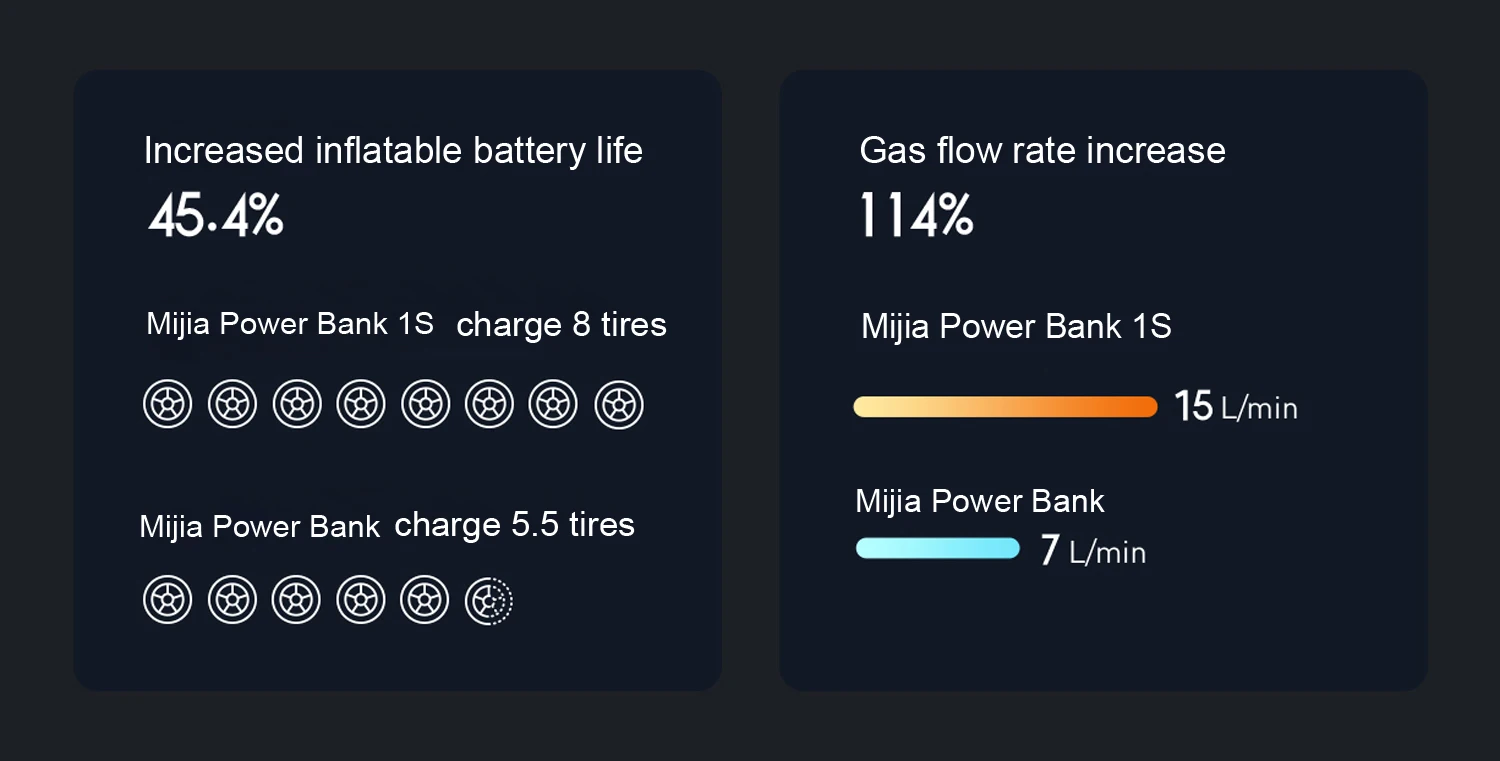Click "Mijia Power Bank 1S" label above the orange bar
The width and height of the screenshot is (1500, 761).
tap(1016, 327)
